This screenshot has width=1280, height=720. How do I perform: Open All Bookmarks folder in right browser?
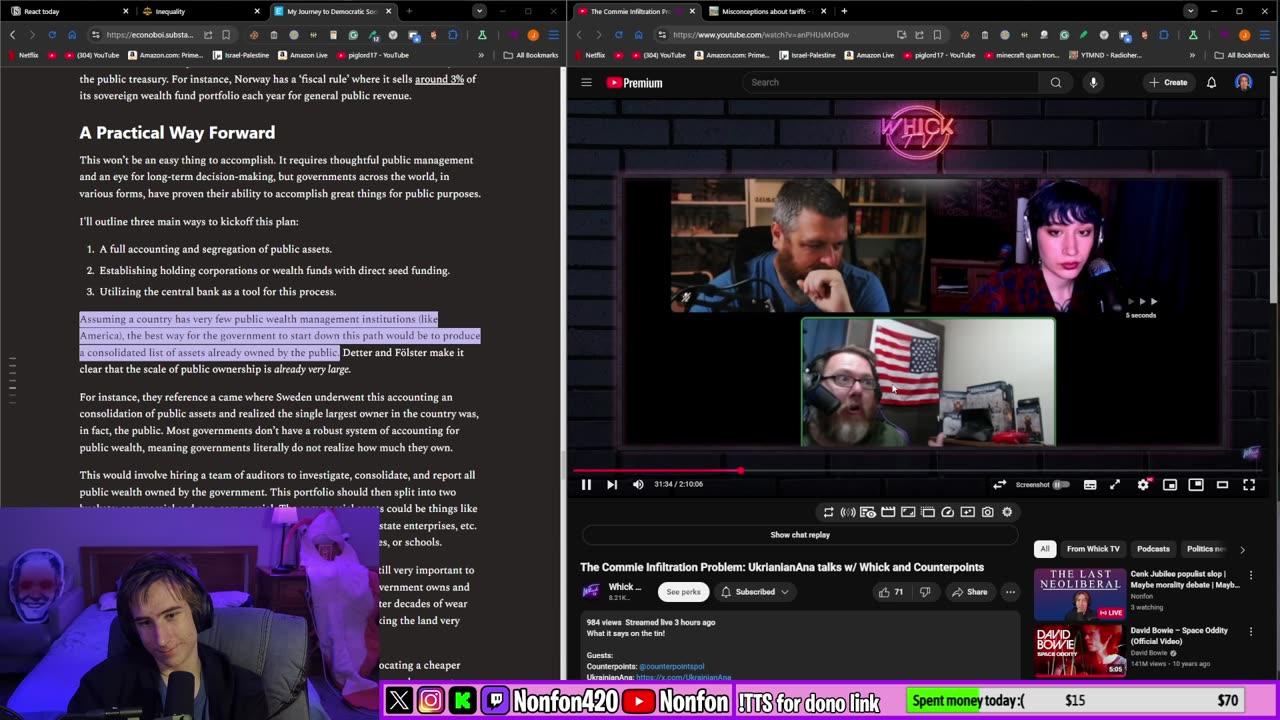click(1241, 55)
